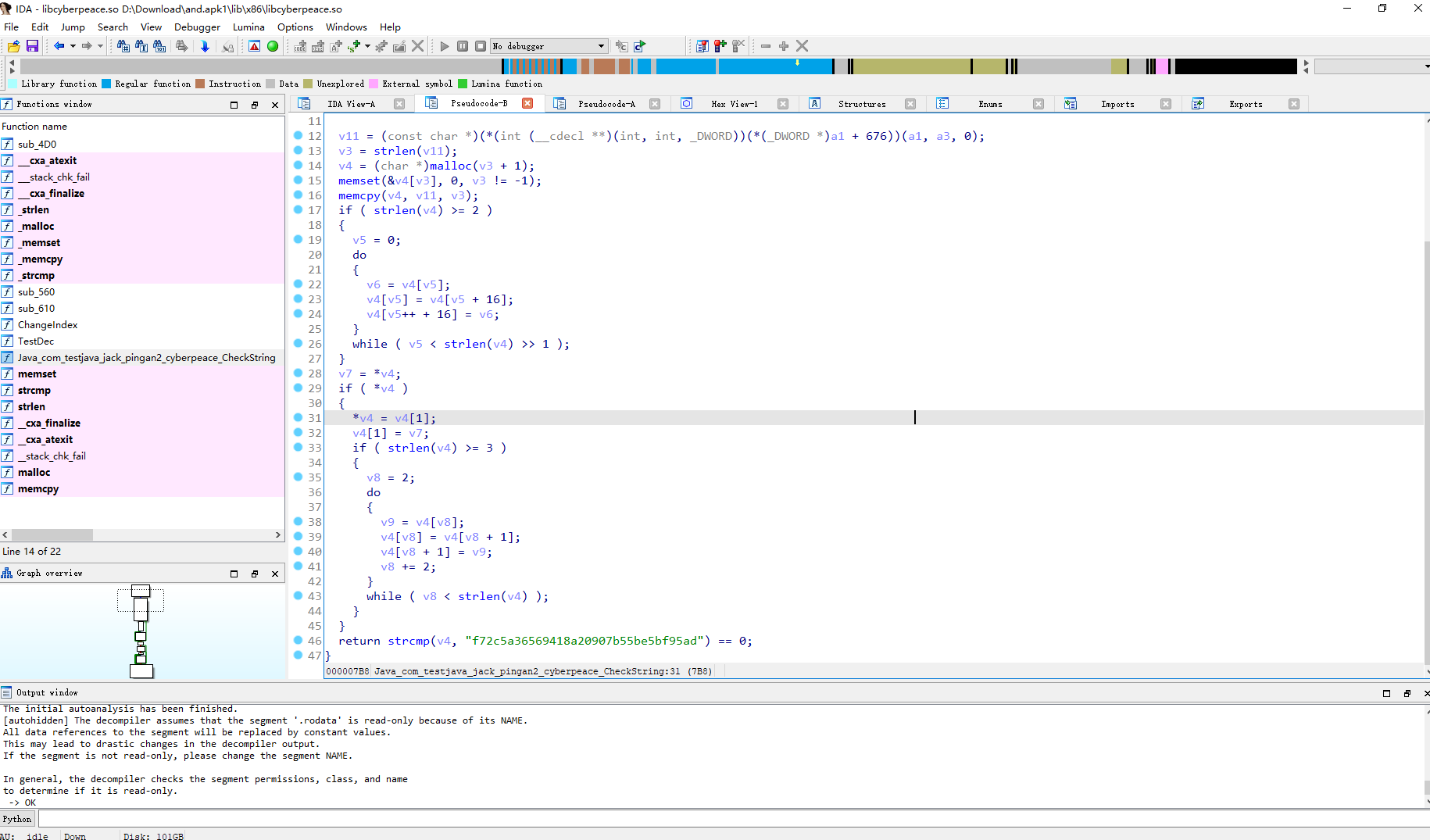Switch to the Hex View-1 tab

[x=734, y=104]
